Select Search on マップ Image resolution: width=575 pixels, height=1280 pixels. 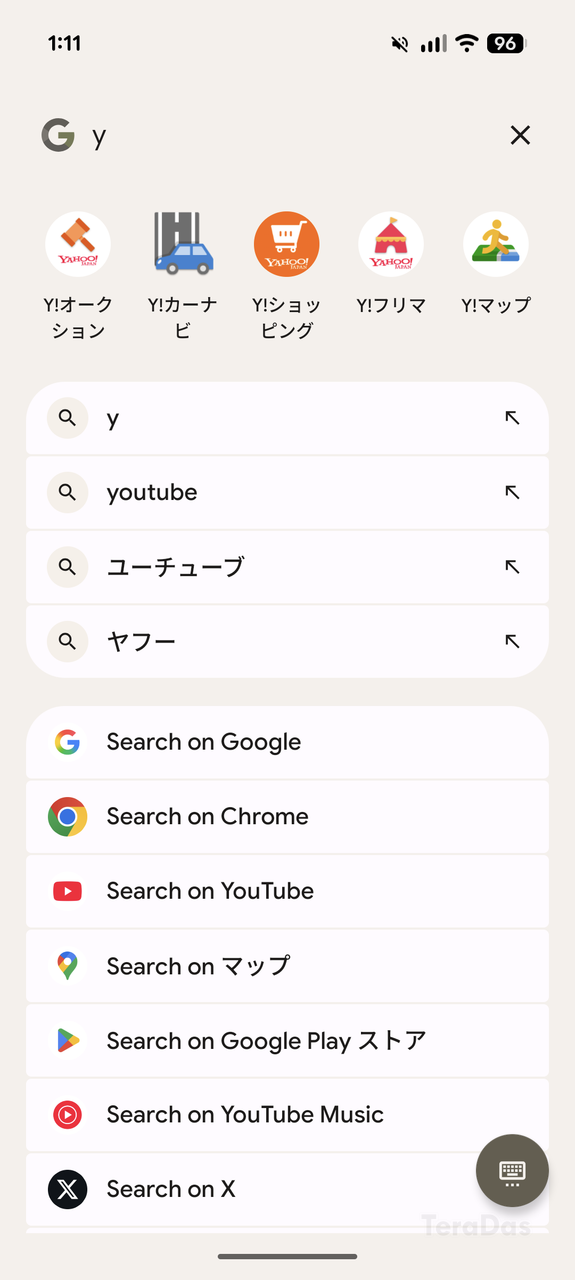[x=287, y=966]
